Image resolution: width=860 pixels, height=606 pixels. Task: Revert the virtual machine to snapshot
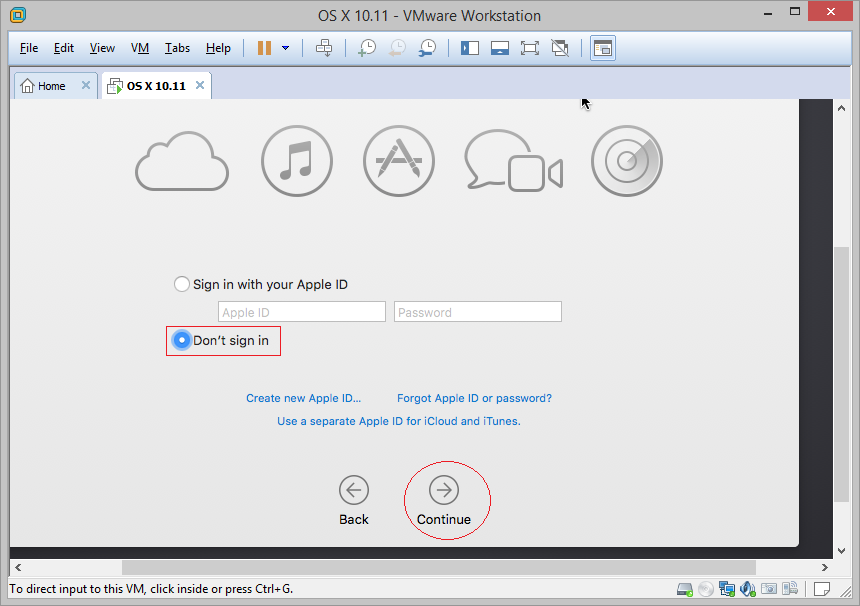[x=397, y=48]
